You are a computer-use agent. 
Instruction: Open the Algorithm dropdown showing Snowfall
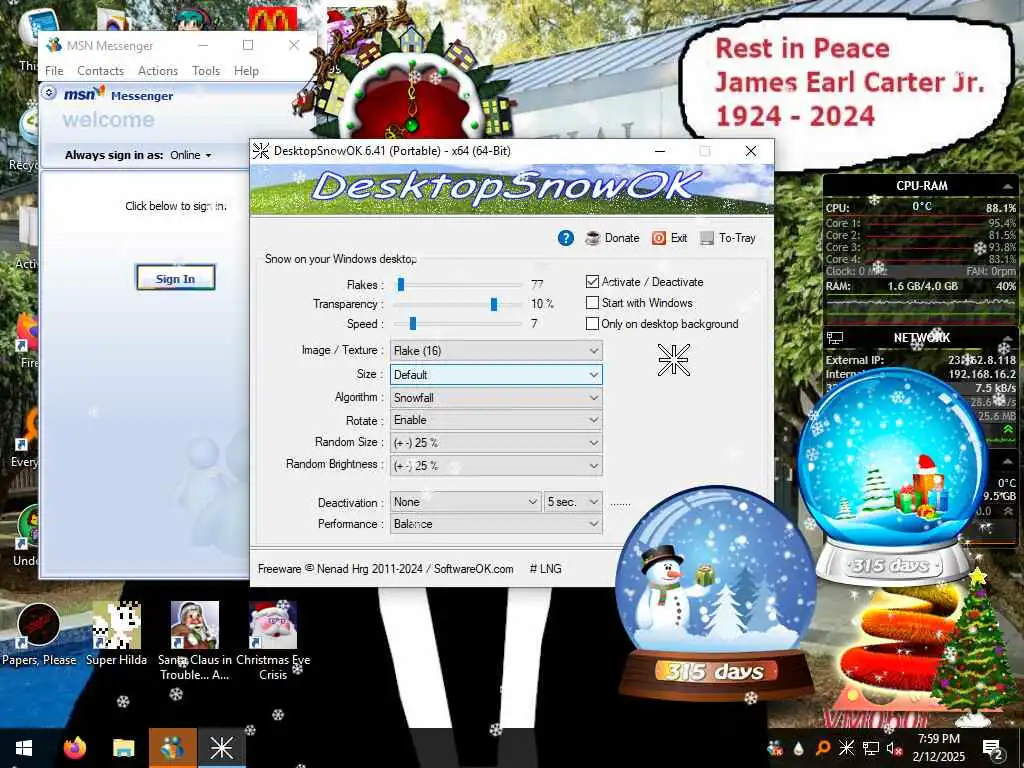(496, 397)
